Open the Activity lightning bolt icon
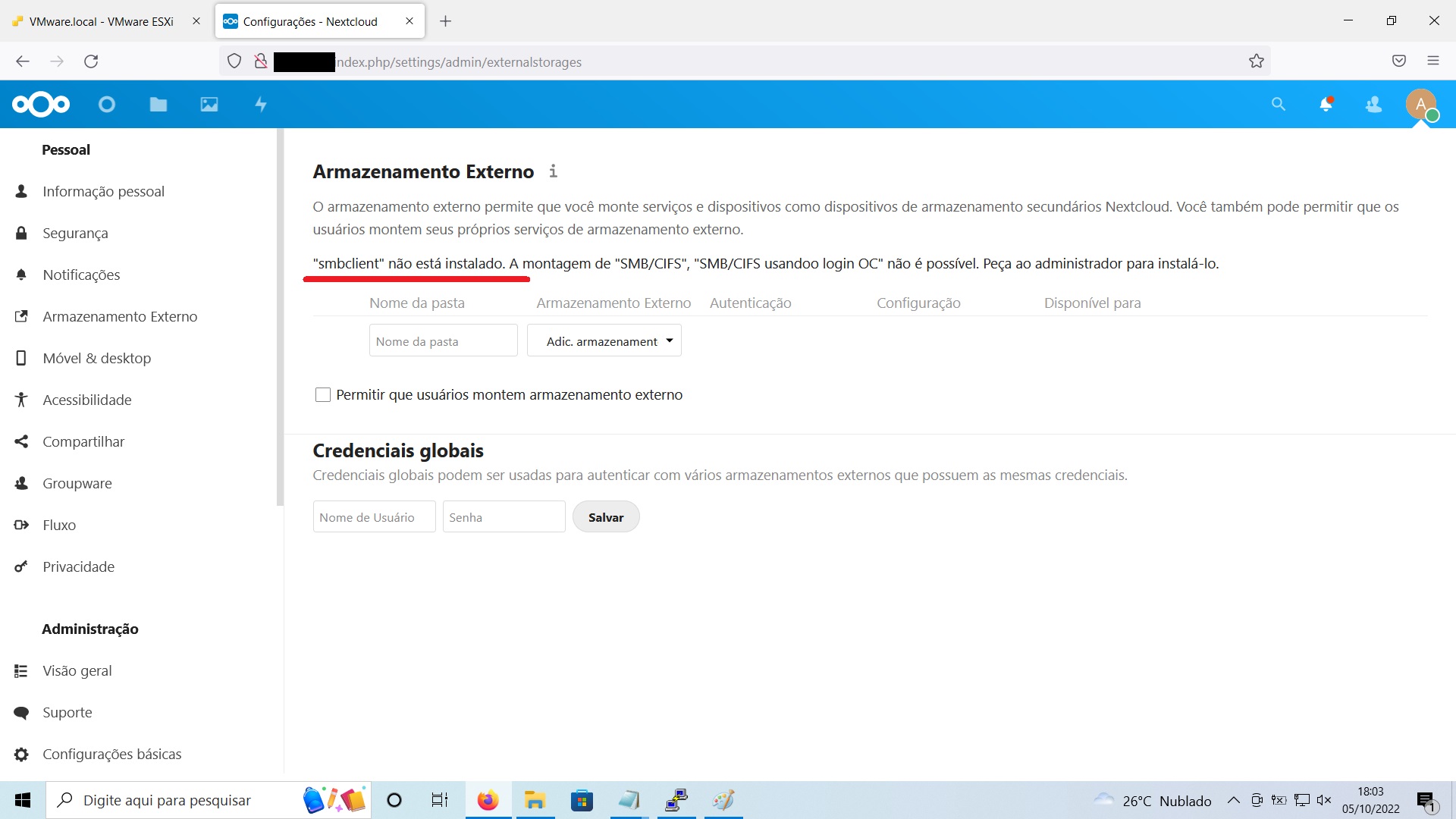 click(x=261, y=105)
